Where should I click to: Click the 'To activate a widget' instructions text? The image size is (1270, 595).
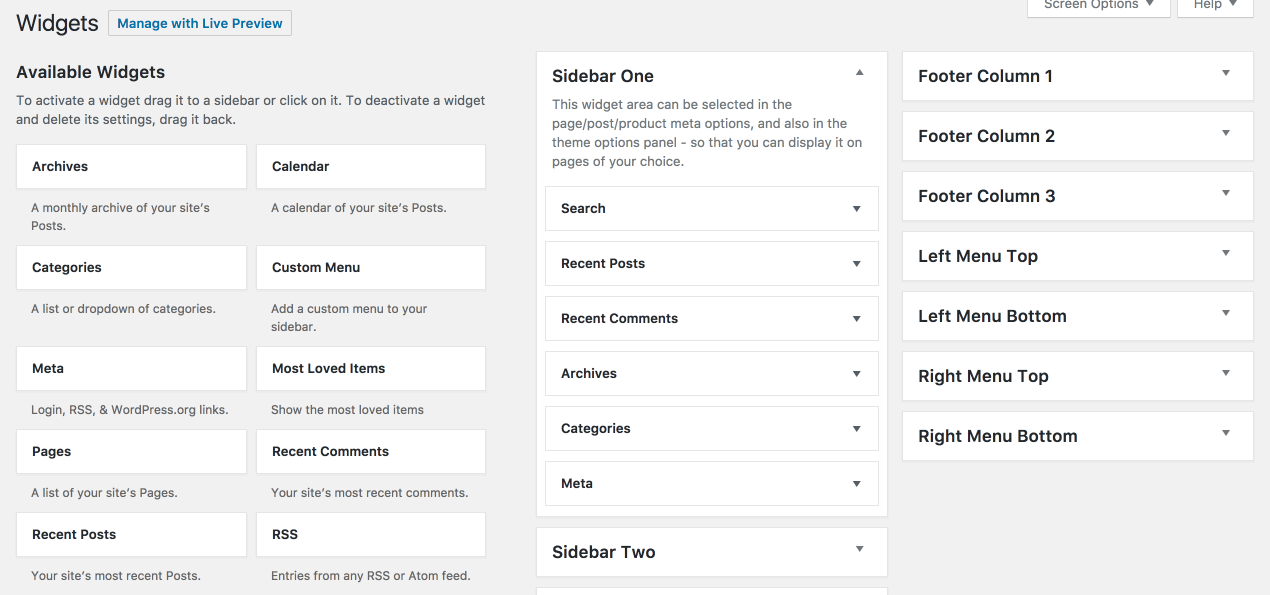(251, 110)
